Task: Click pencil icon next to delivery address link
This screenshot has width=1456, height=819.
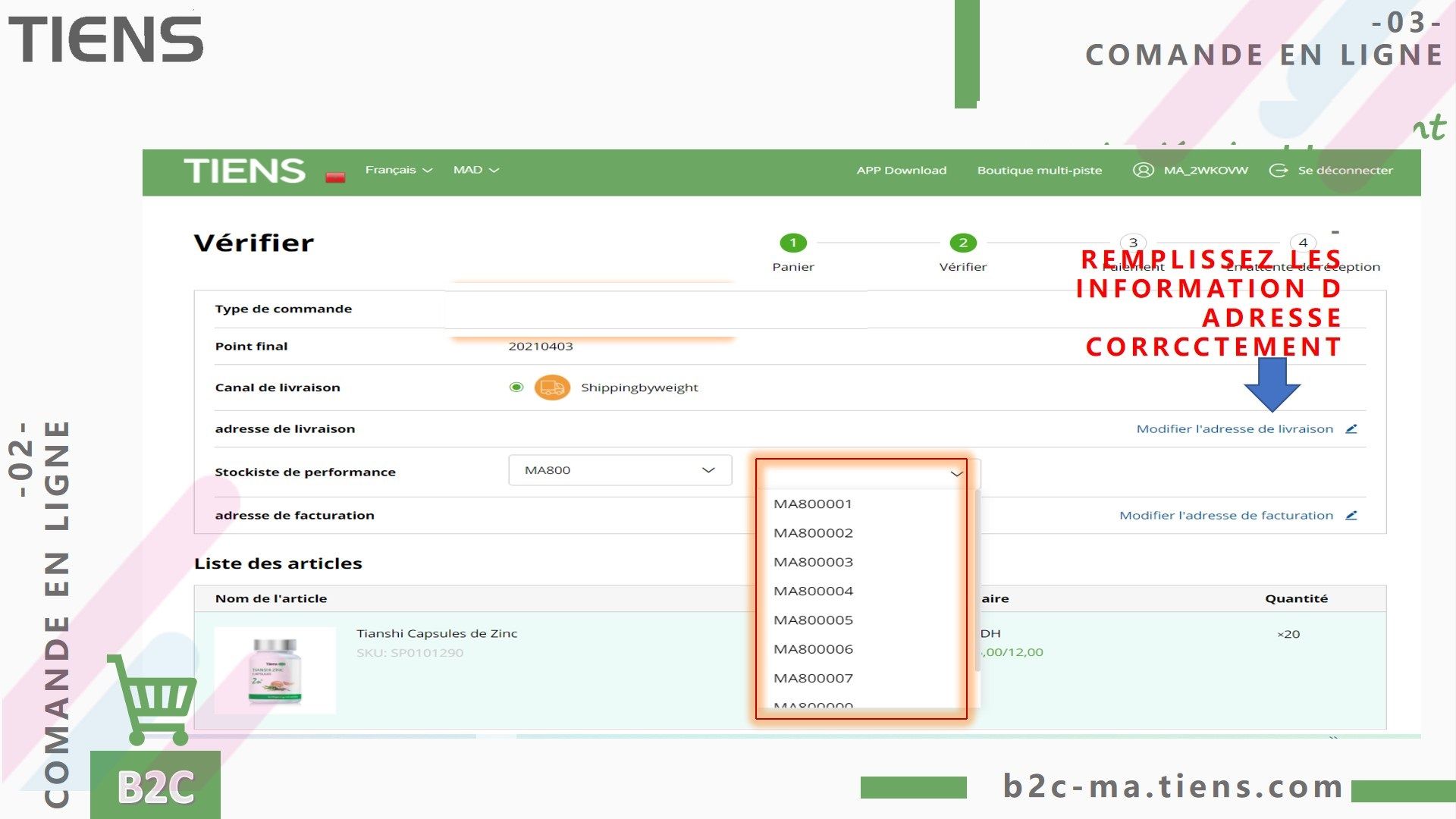Action: (1351, 428)
